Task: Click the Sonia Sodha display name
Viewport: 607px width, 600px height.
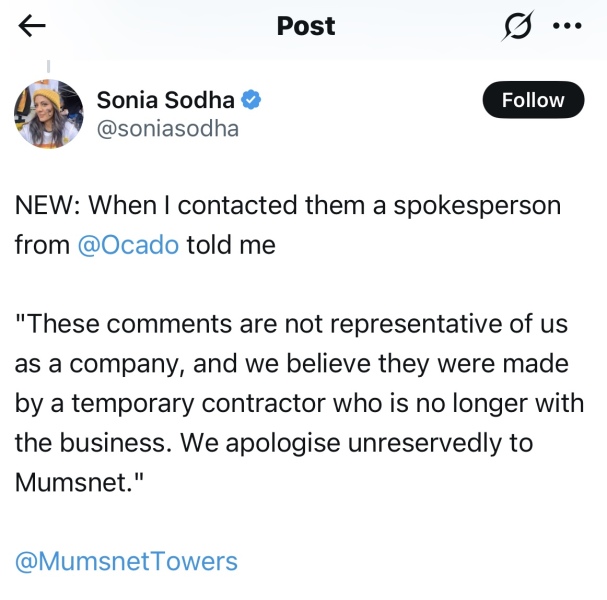Action: click(x=166, y=100)
